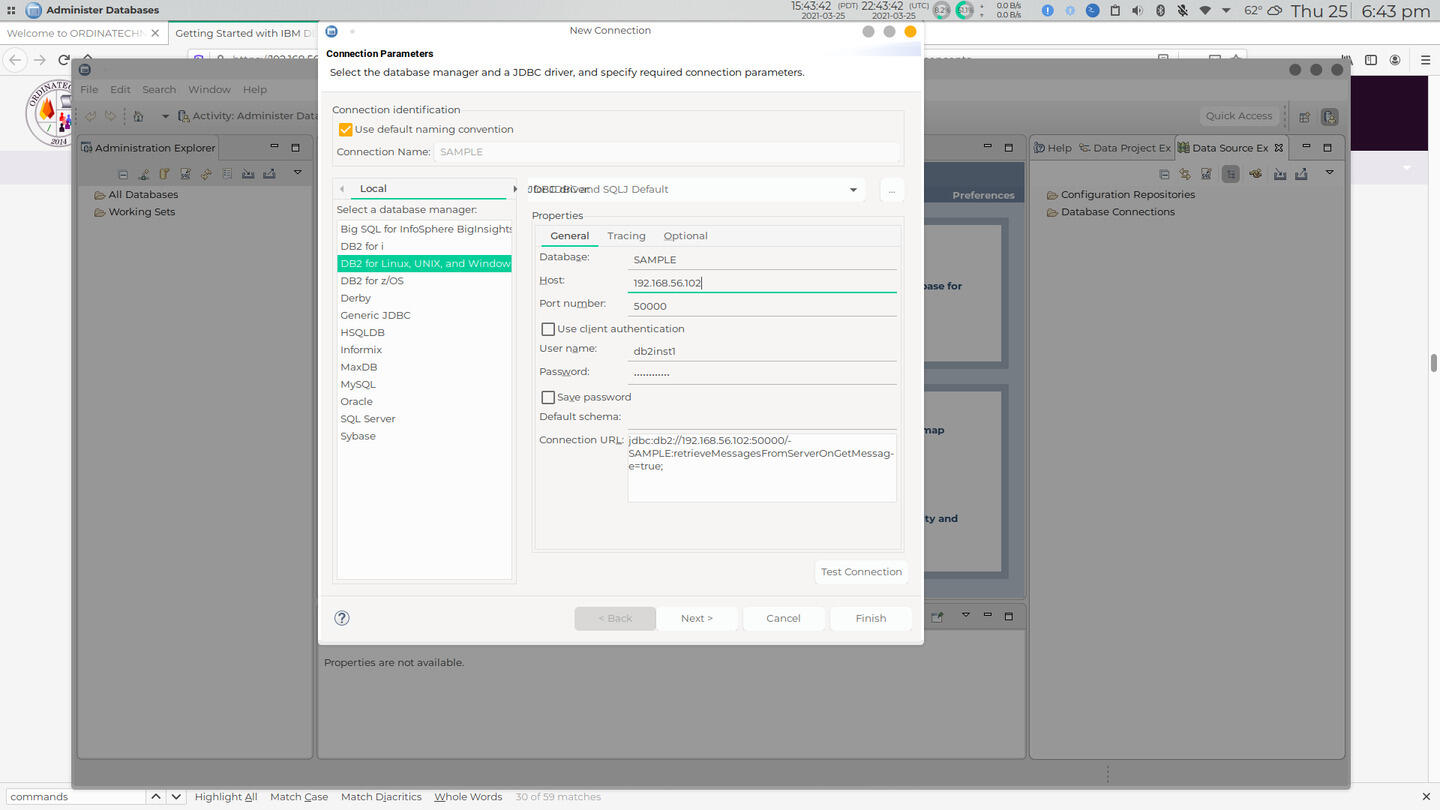Toggle Save password checkbox
This screenshot has height=810, width=1440.
[x=548, y=397]
